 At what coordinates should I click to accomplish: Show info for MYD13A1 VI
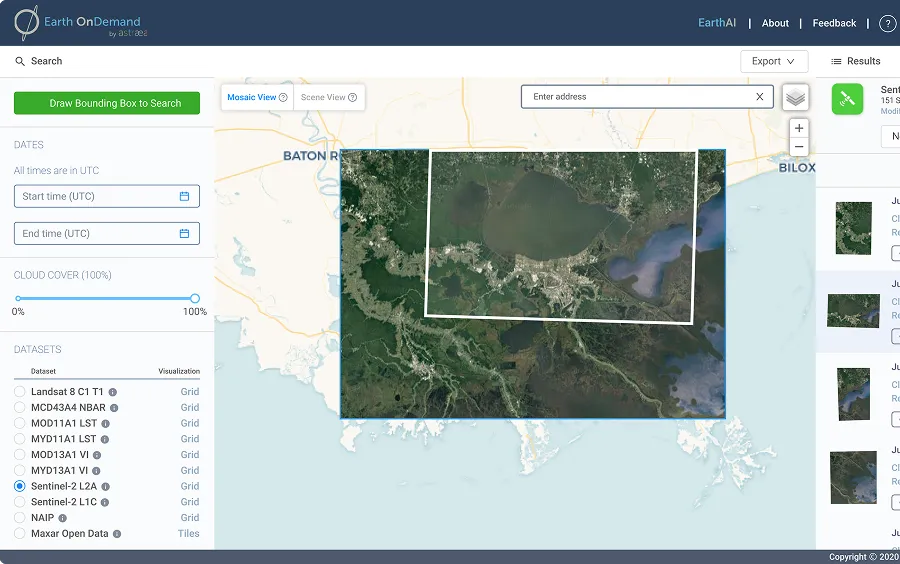point(96,471)
